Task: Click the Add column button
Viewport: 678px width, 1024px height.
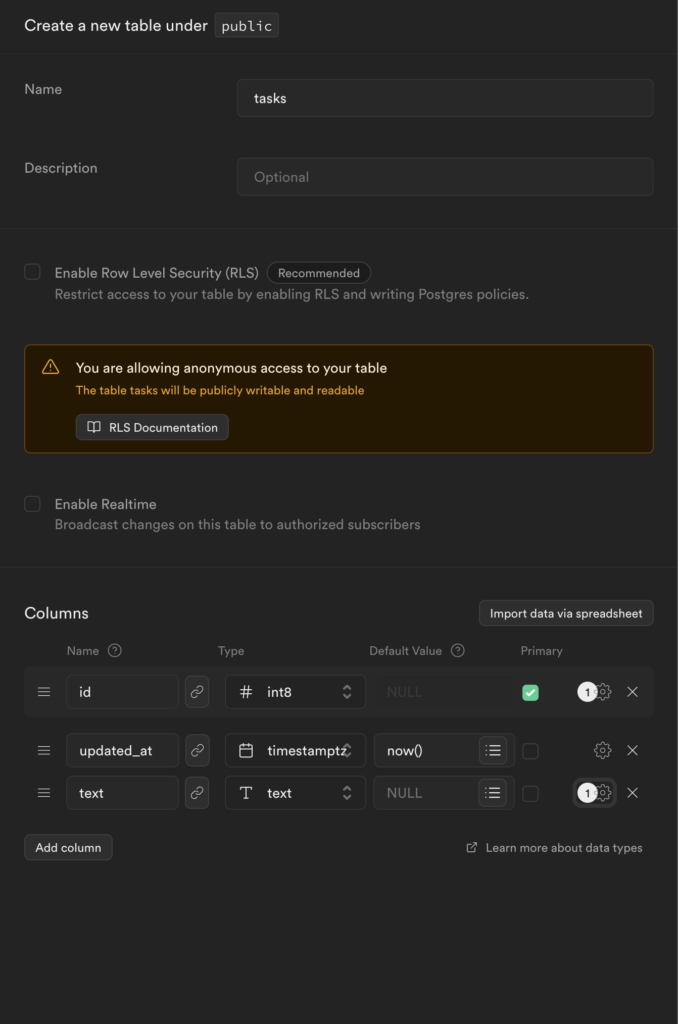Action: 68,847
